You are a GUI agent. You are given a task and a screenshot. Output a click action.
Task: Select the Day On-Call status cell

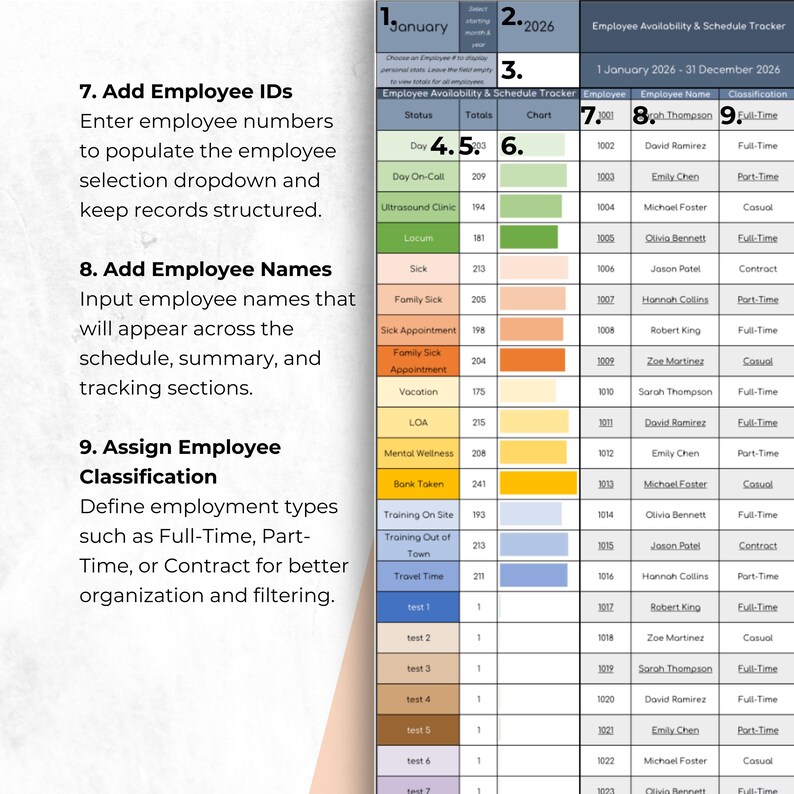pyautogui.click(x=418, y=177)
